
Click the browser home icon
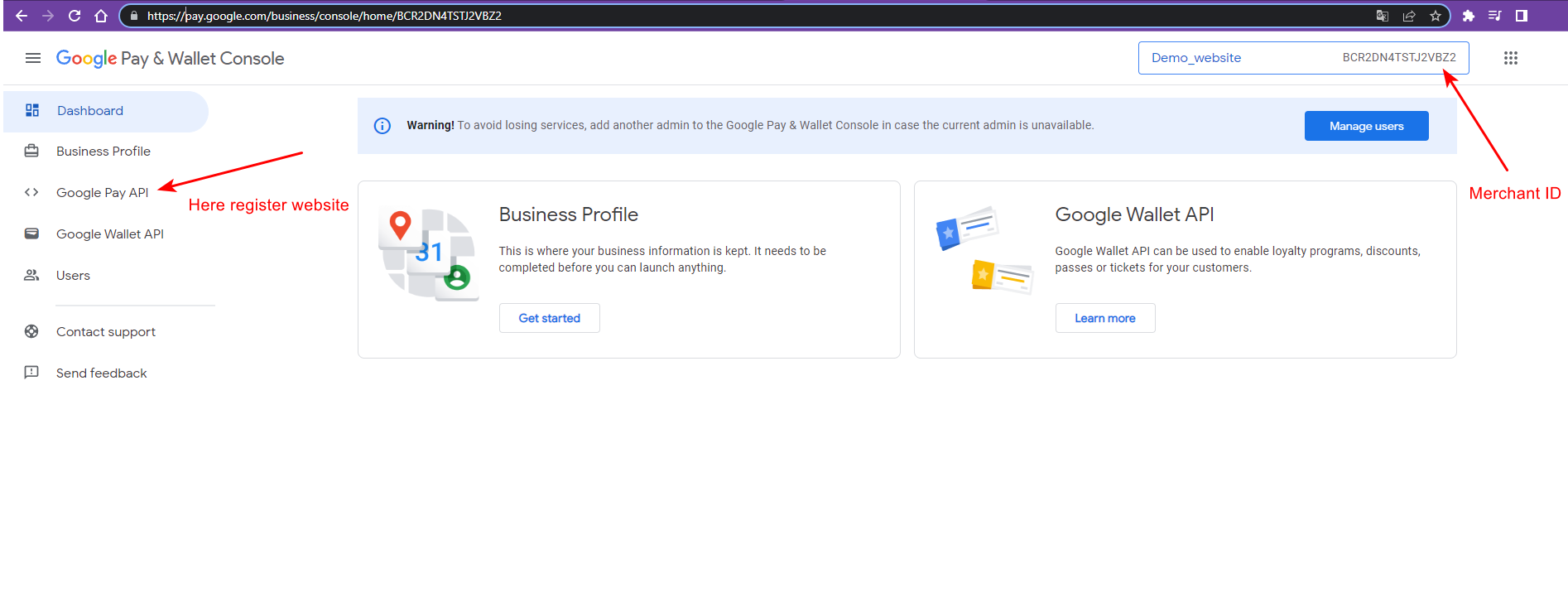pos(101,16)
